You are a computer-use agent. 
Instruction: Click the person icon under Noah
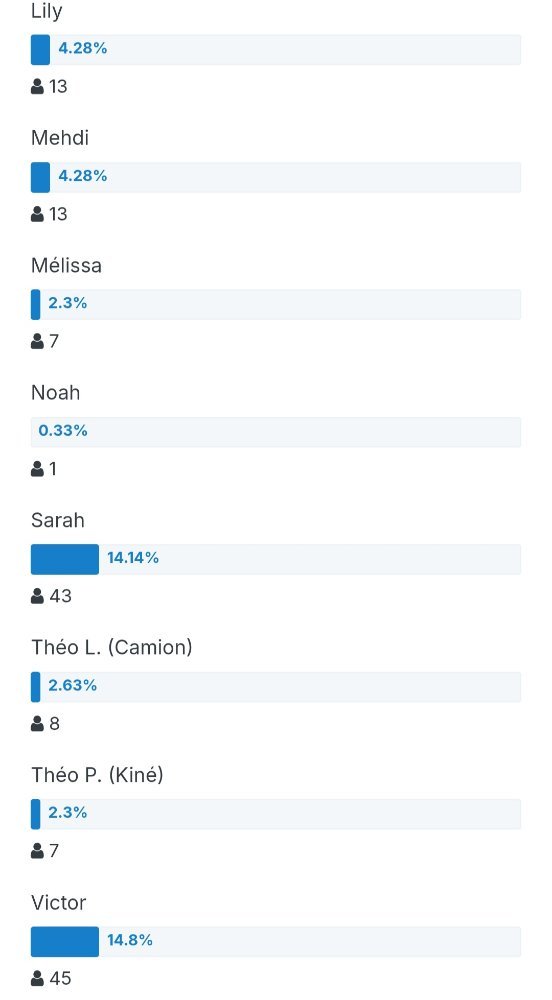tap(37, 469)
